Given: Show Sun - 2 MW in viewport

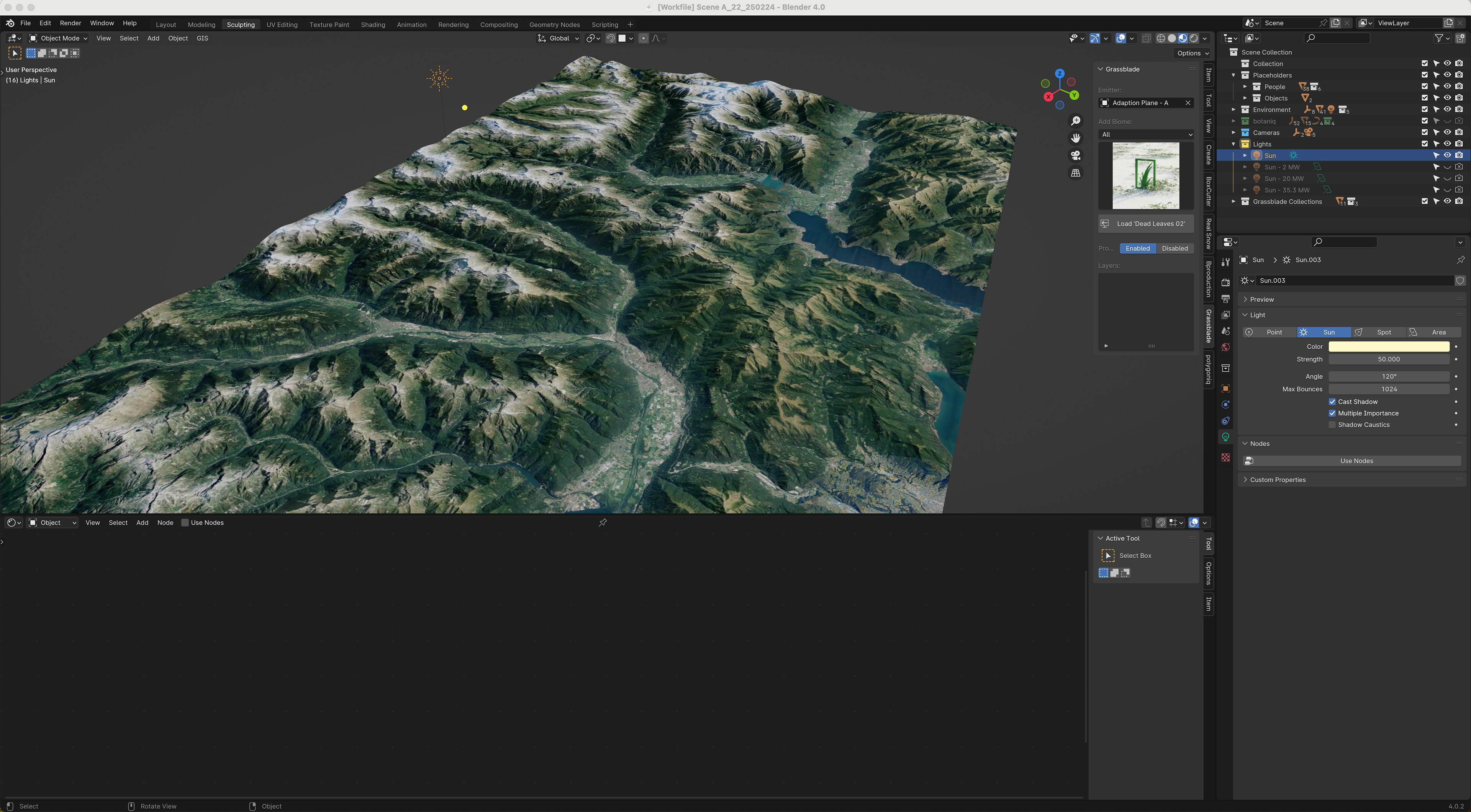Looking at the screenshot, I should point(1447,167).
